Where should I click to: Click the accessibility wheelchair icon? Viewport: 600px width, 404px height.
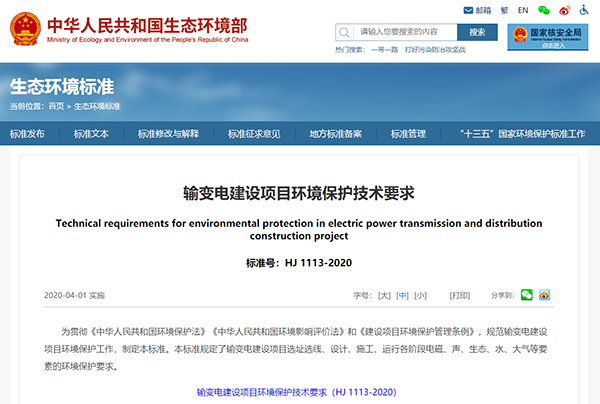587,10
